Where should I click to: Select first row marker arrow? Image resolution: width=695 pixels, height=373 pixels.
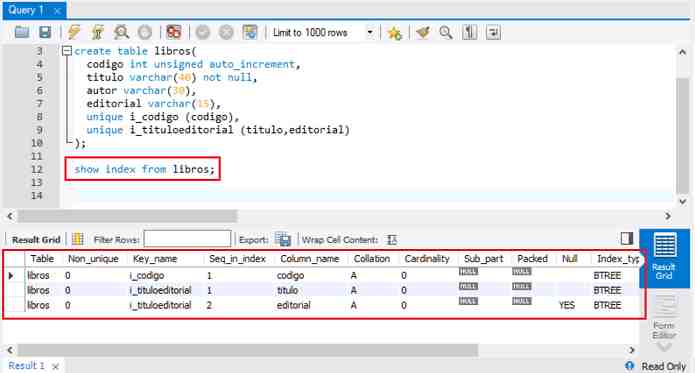coord(12,275)
